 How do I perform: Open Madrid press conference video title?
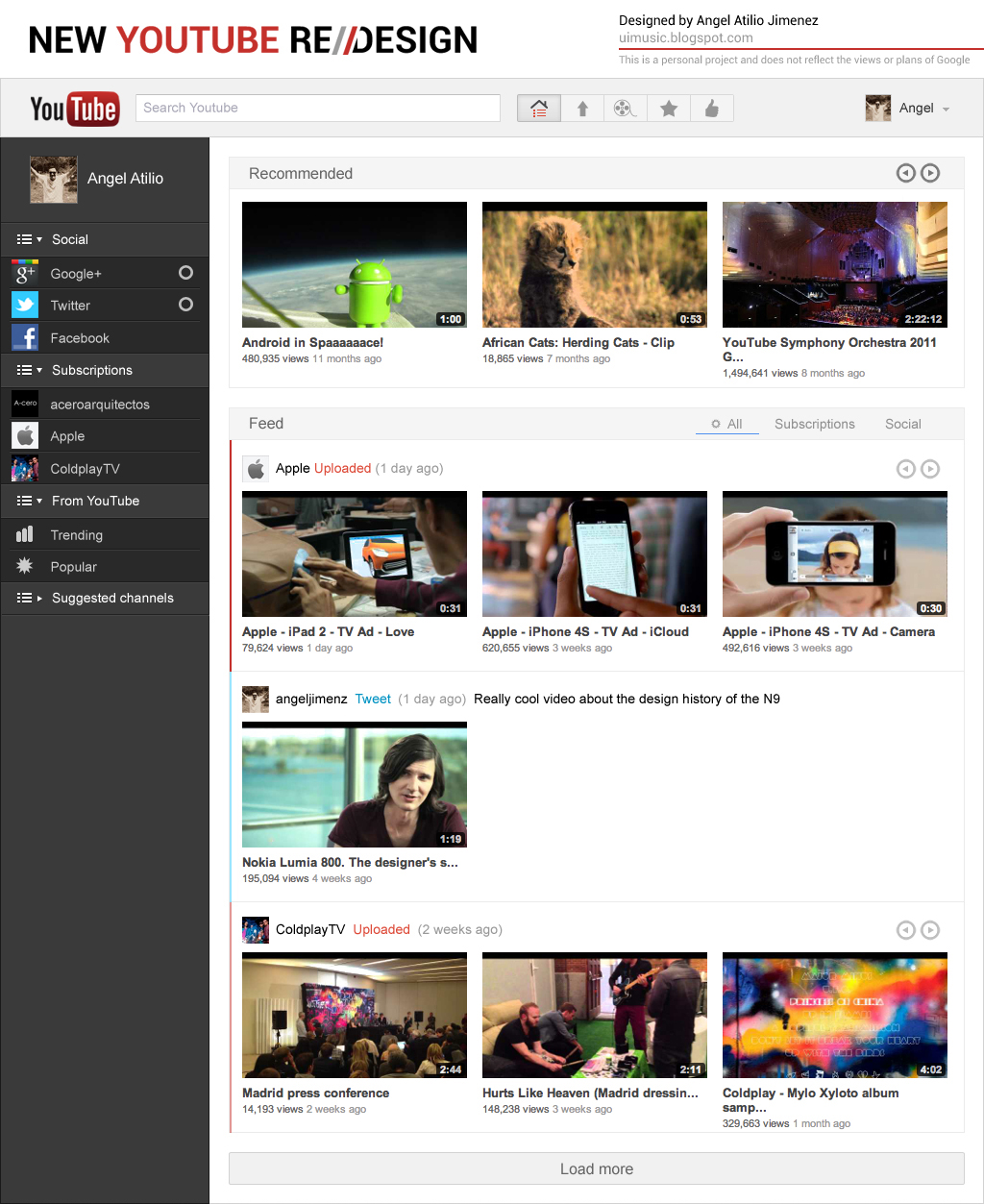tap(315, 1093)
